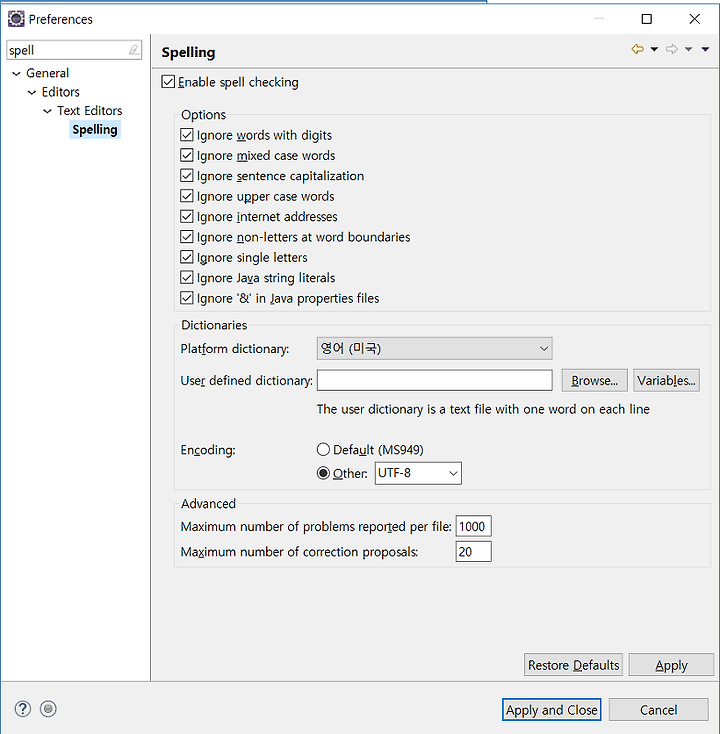Click the Variables... button
Screen dimensions: 720x734
666,381
